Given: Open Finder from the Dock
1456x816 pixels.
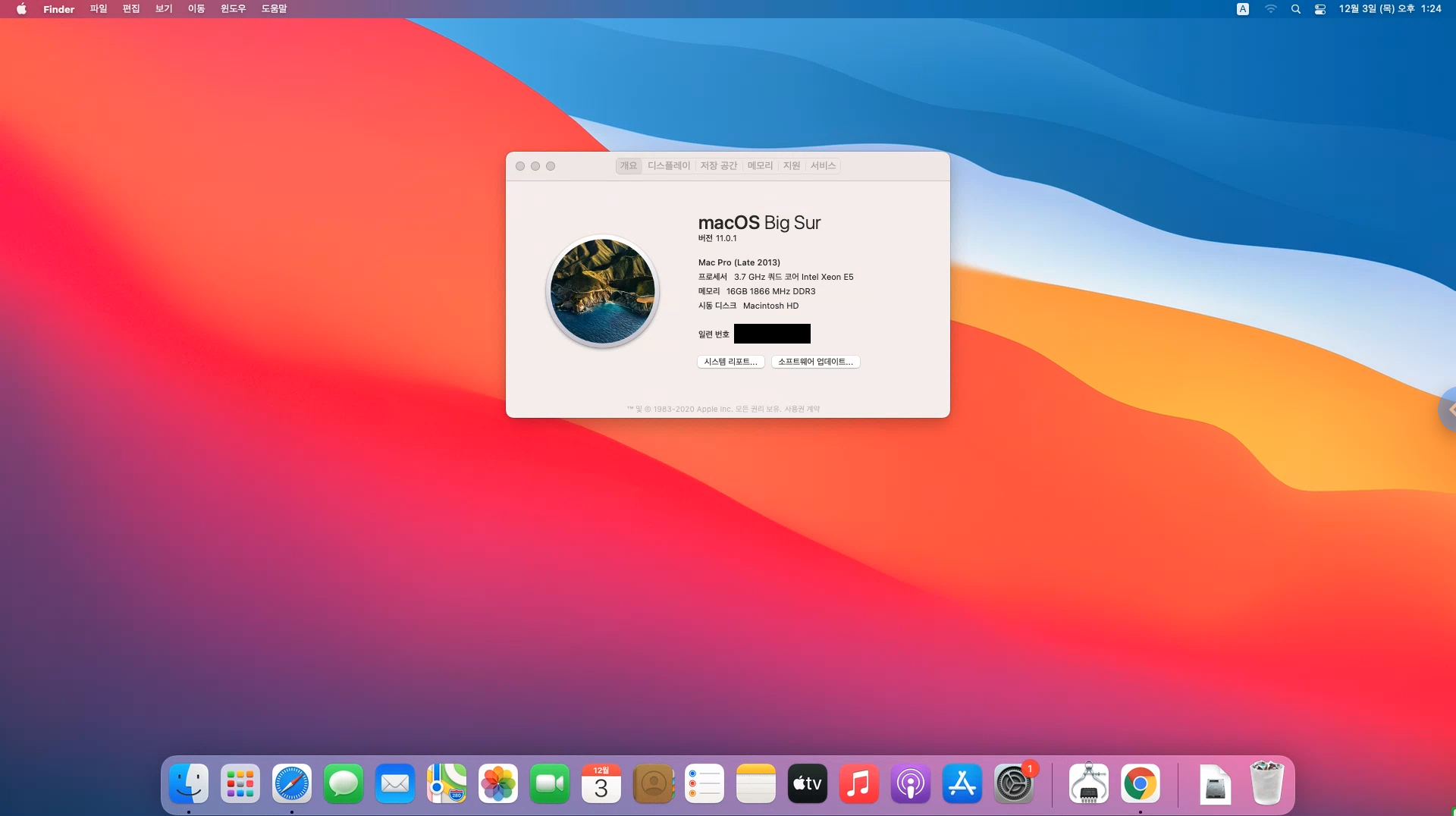Looking at the screenshot, I should 189,783.
